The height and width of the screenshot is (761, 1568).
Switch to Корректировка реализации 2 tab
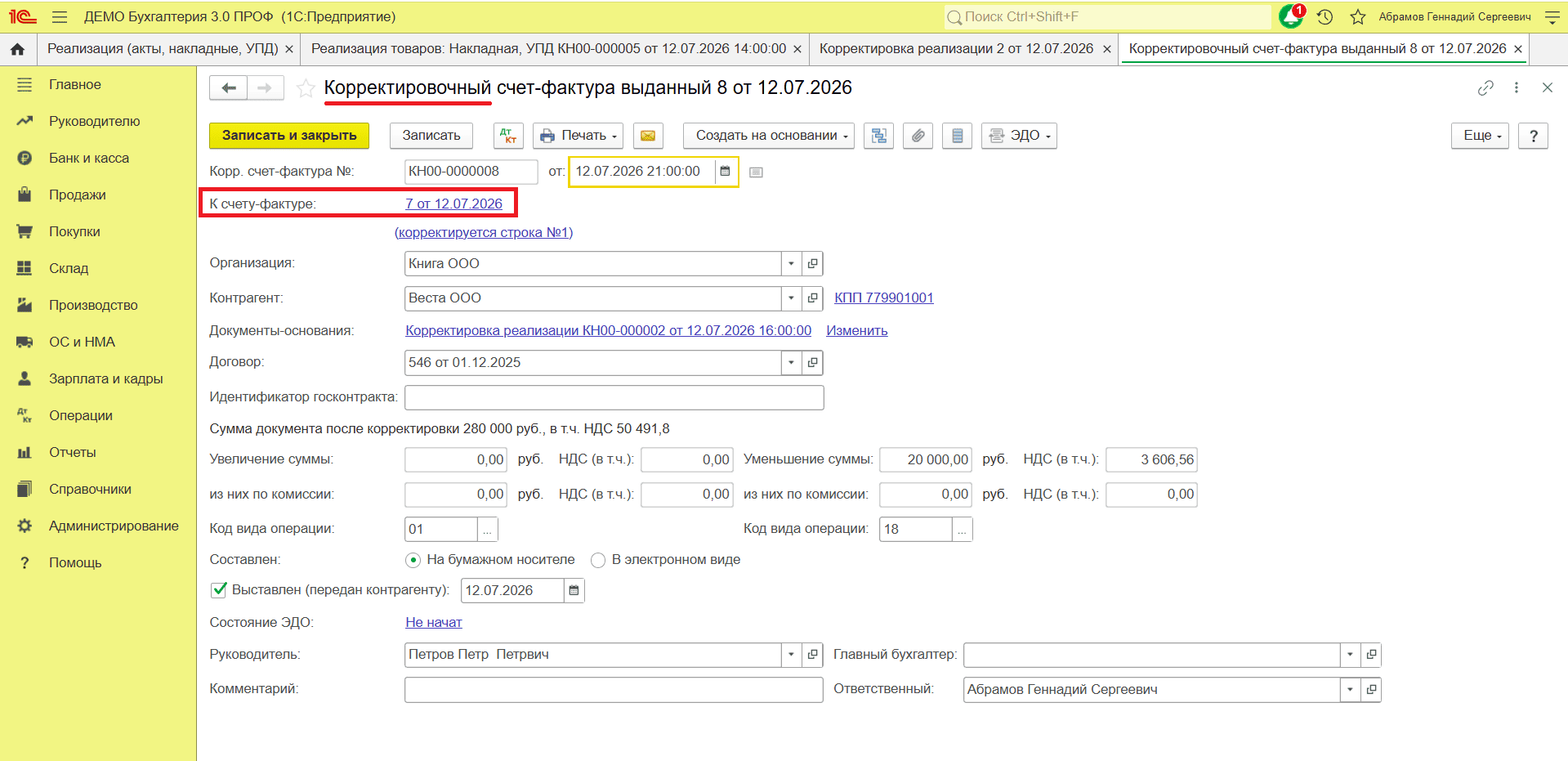click(x=956, y=49)
